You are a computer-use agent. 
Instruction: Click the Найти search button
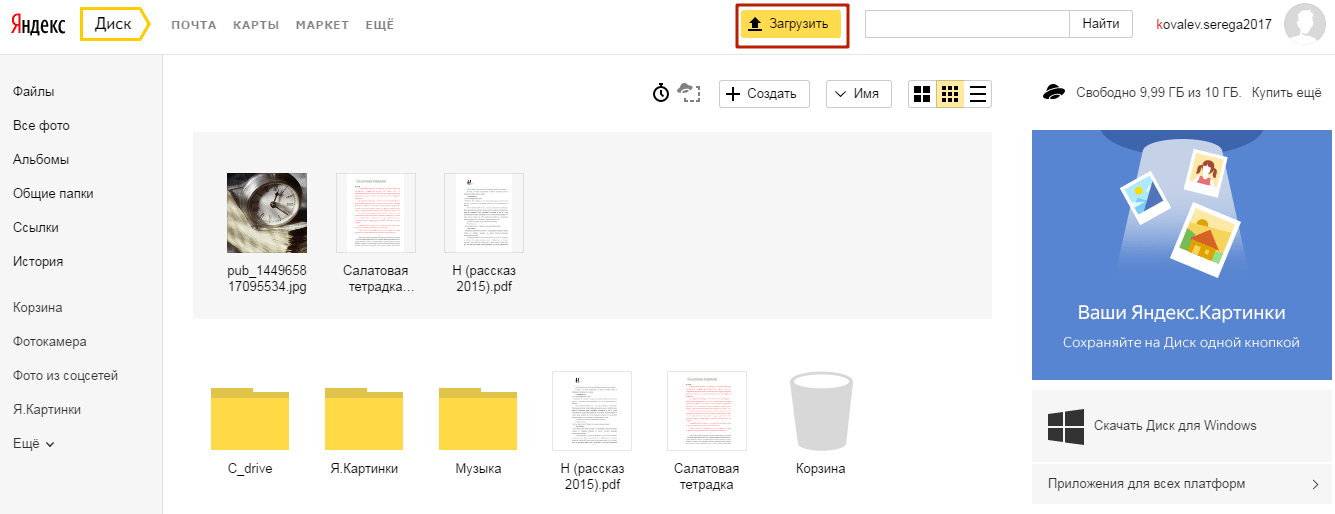pos(1101,24)
